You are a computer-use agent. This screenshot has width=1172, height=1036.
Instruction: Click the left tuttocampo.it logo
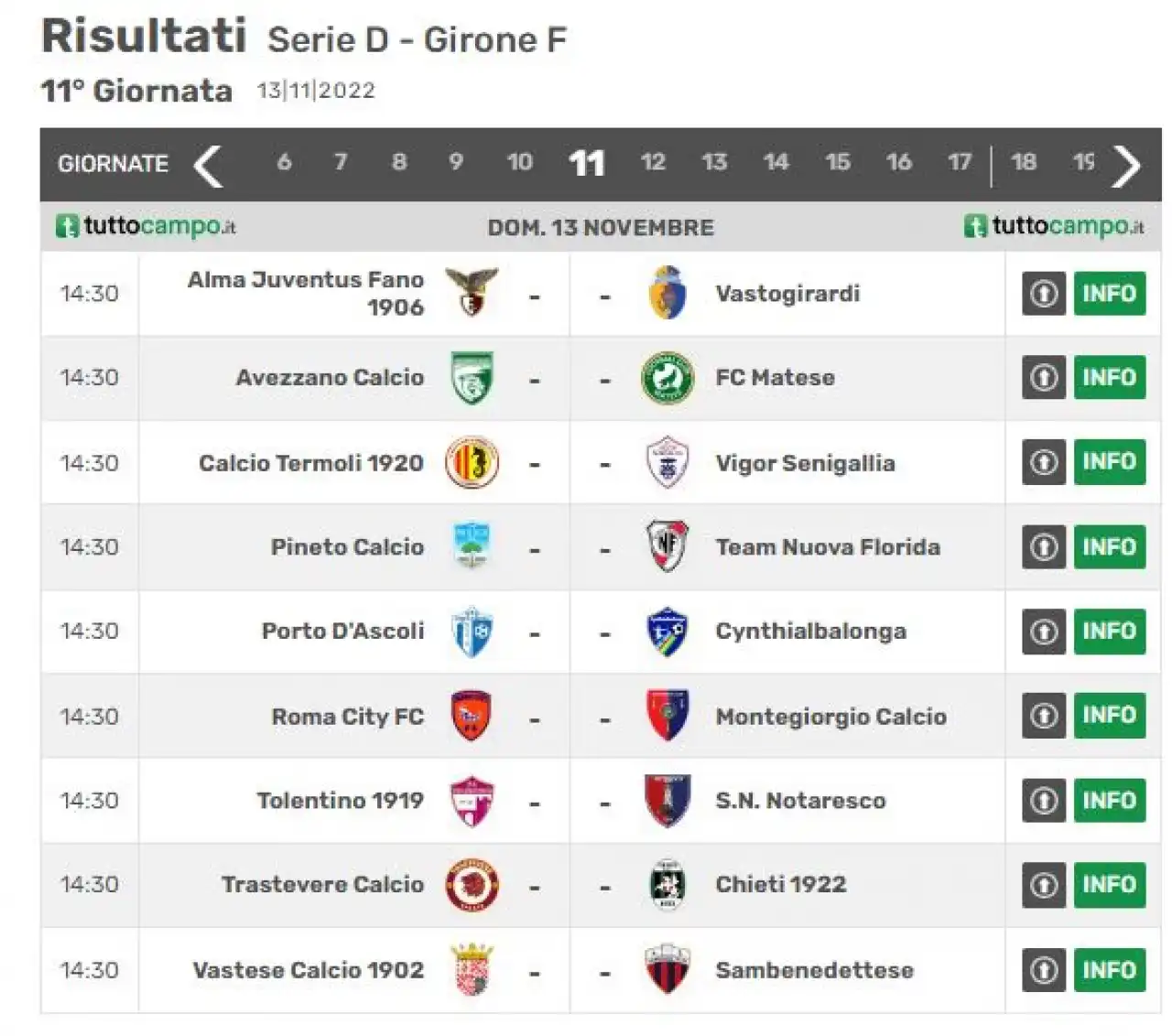click(x=146, y=226)
